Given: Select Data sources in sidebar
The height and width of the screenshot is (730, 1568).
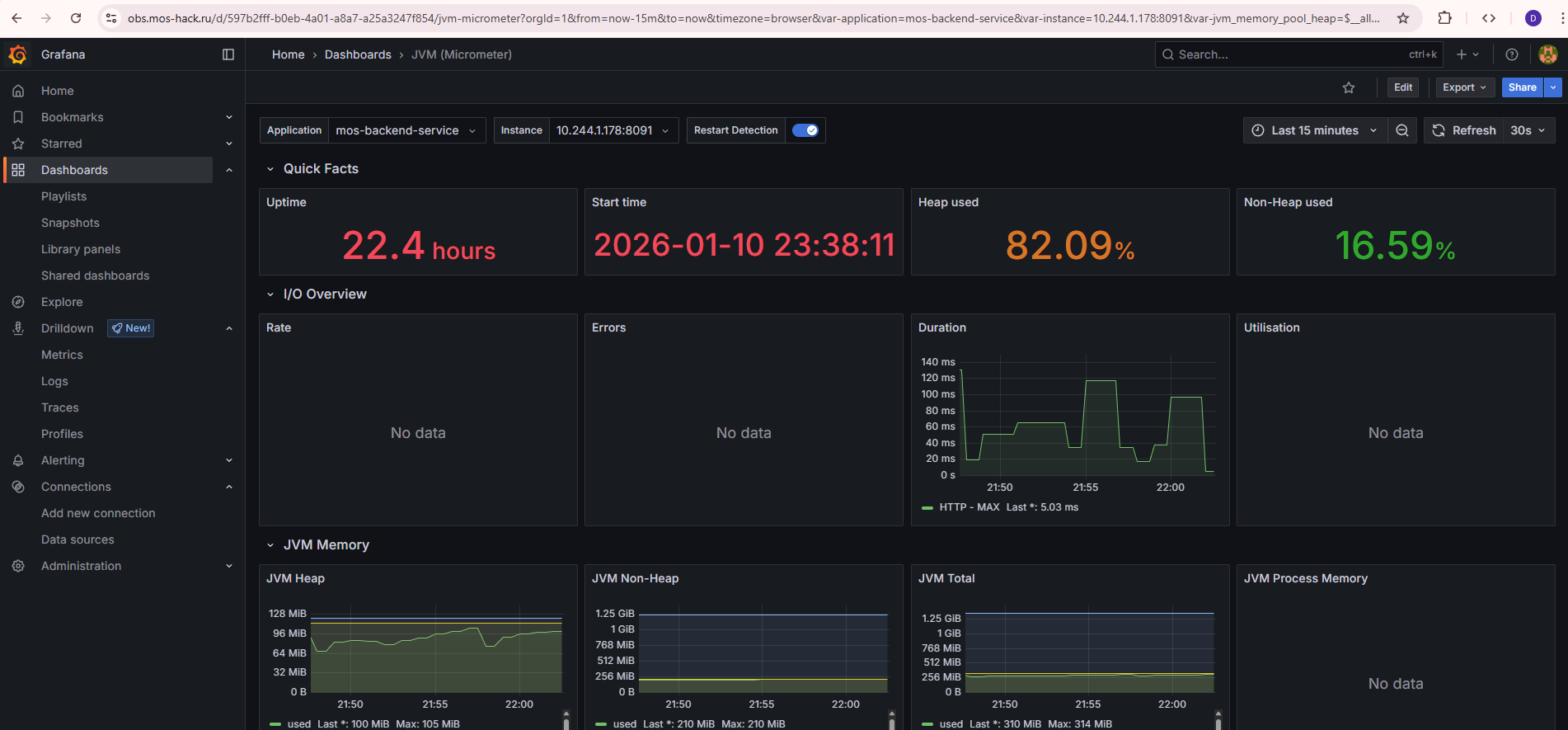Looking at the screenshot, I should pyautogui.click(x=77, y=539).
